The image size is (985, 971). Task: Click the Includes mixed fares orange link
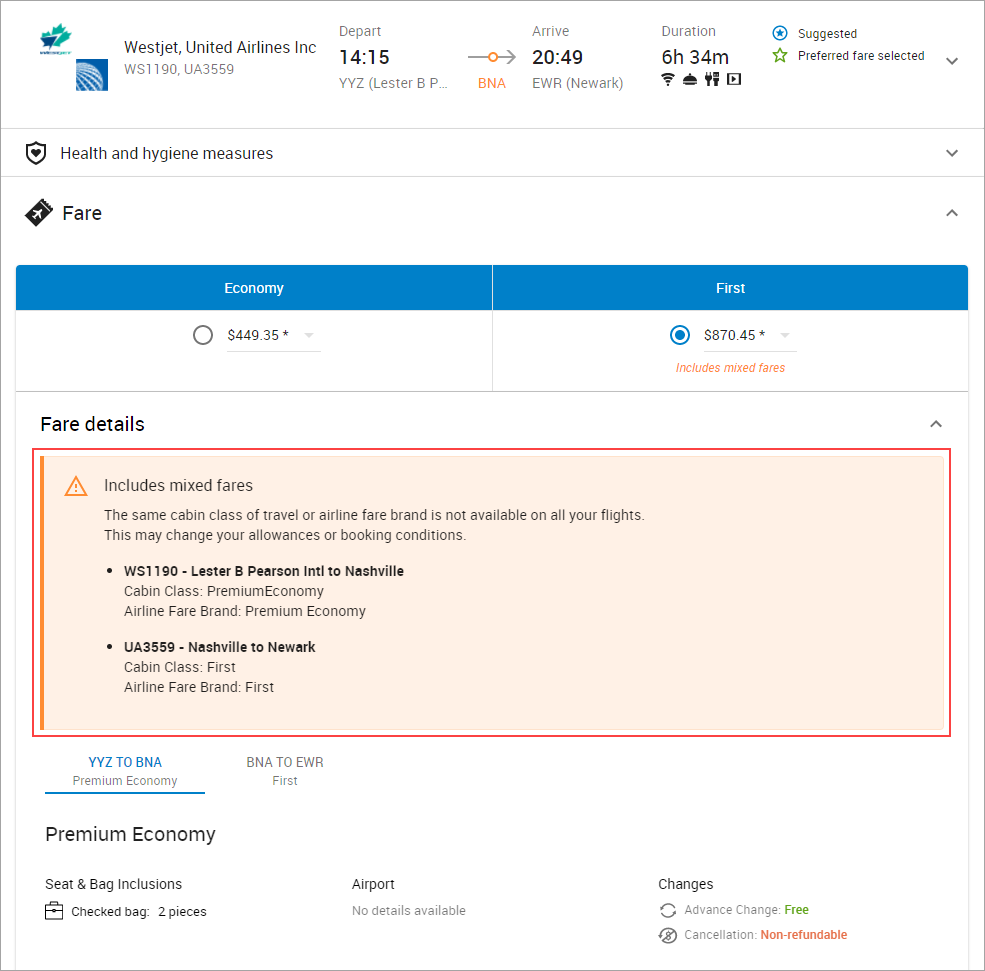click(731, 368)
